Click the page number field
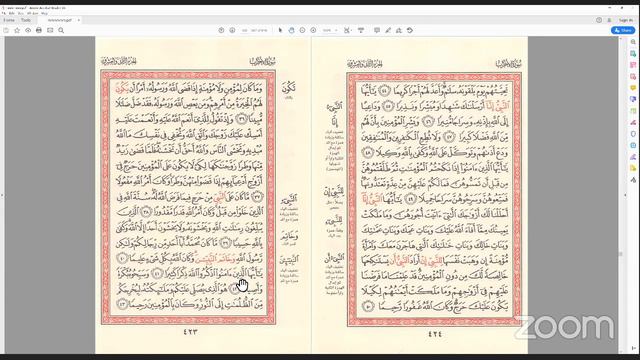 245,30
